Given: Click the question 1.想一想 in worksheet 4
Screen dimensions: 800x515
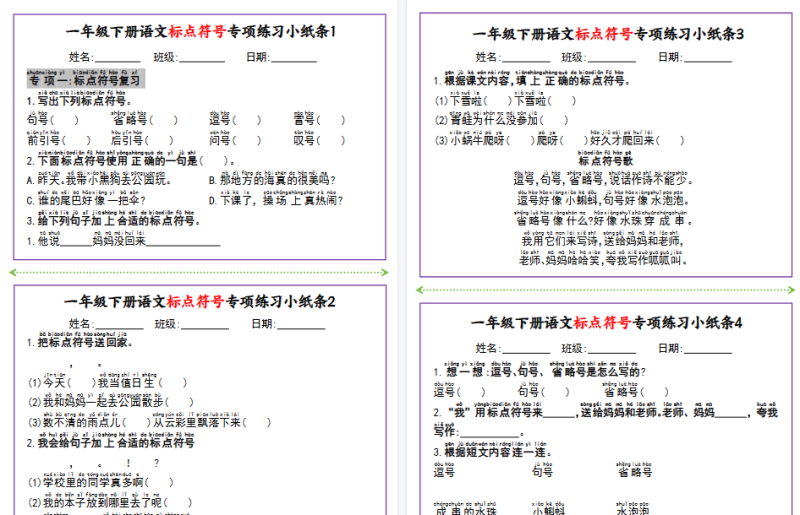Looking at the screenshot, I should click(539, 371).
